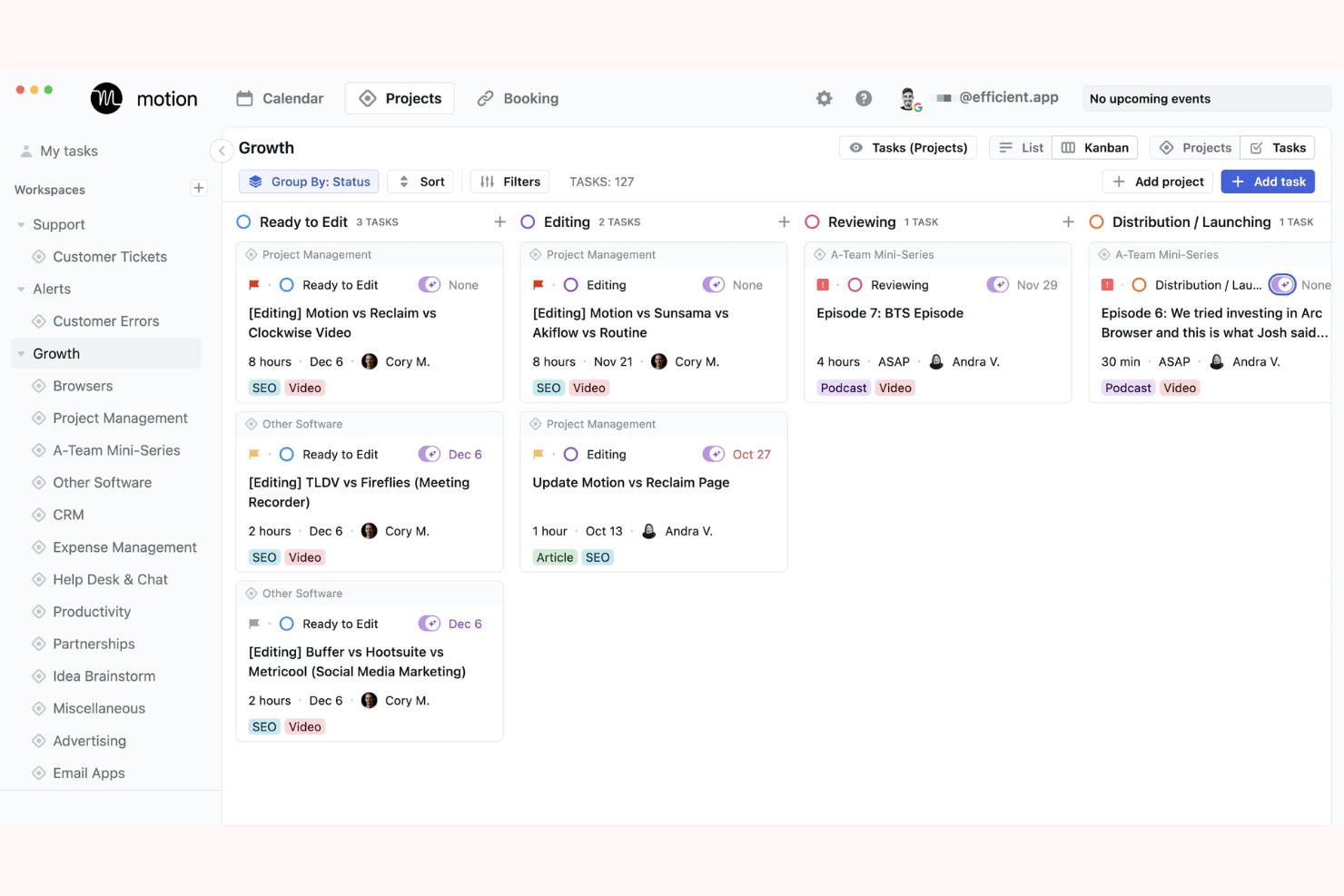Collapse the sidebar with the chevron button
Viewport: 1344px width, 896px height.
coord(222,151)
